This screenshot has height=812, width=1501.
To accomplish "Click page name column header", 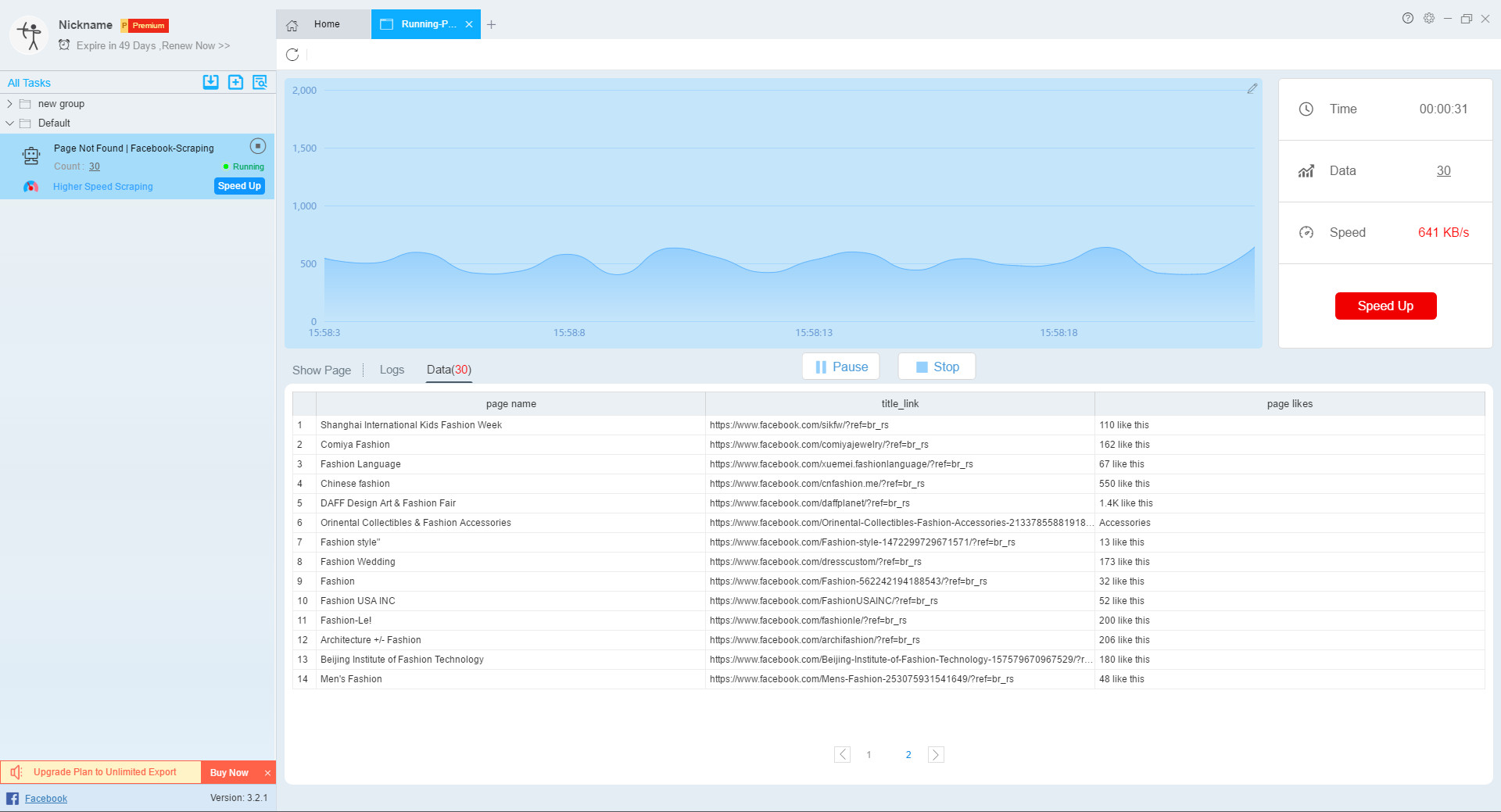I will [511, 404].
